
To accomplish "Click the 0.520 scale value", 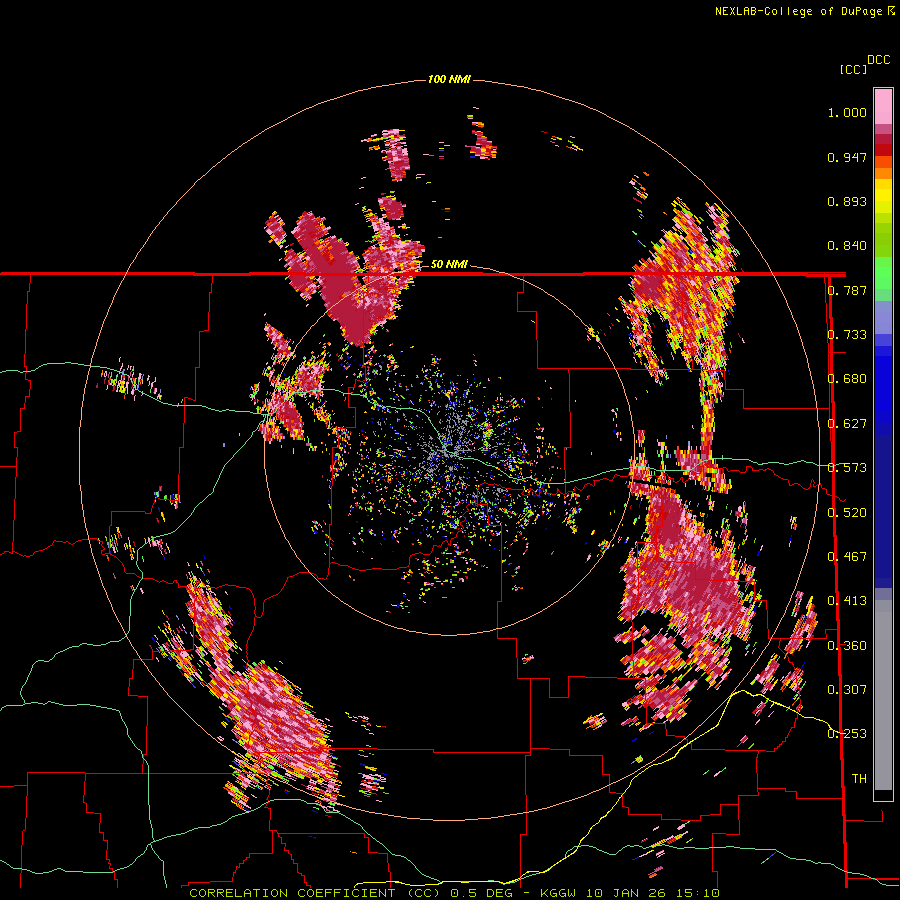I will [x=847, y=512].
